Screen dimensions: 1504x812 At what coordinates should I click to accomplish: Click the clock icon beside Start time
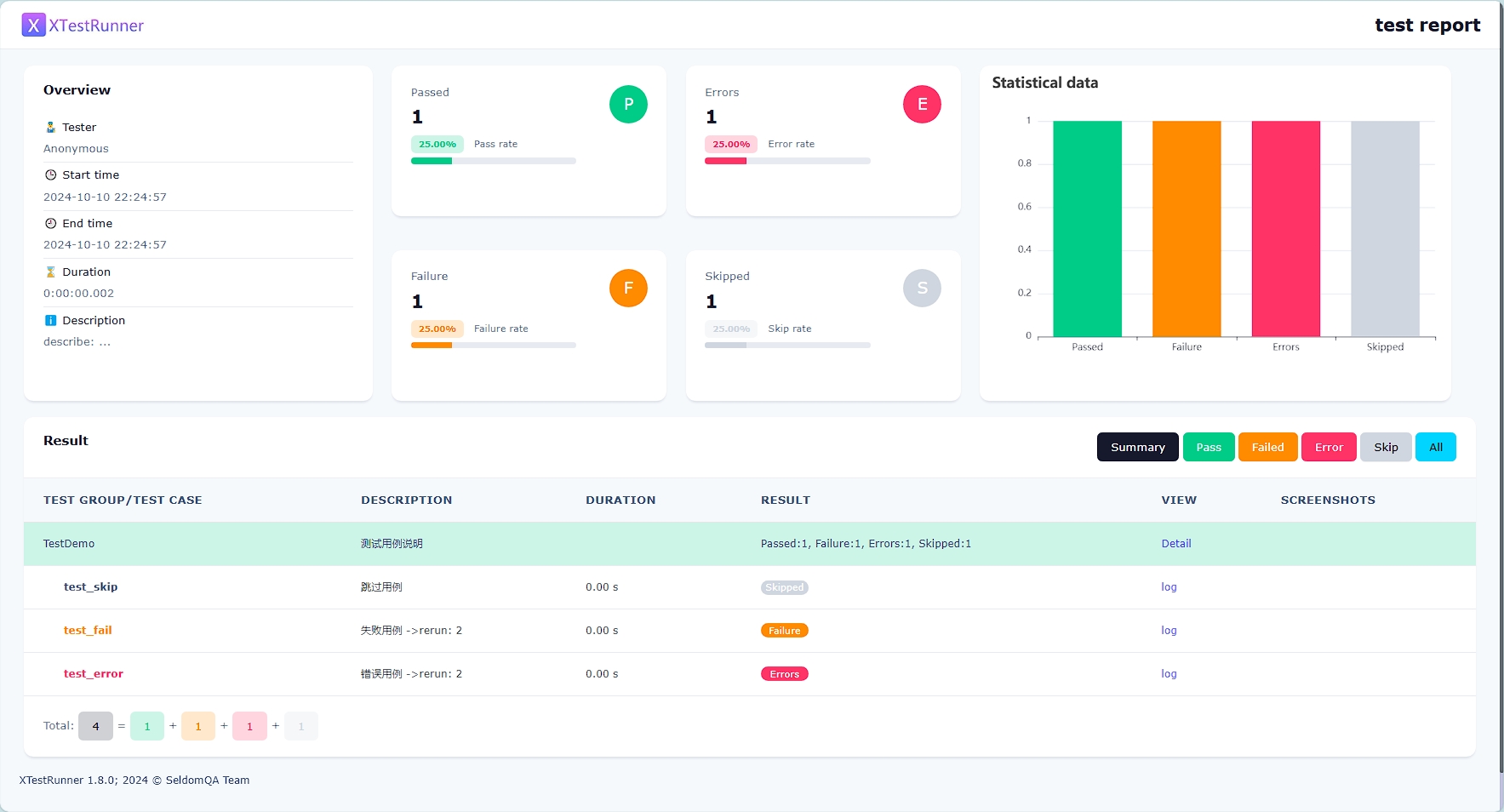click(50, 175)
